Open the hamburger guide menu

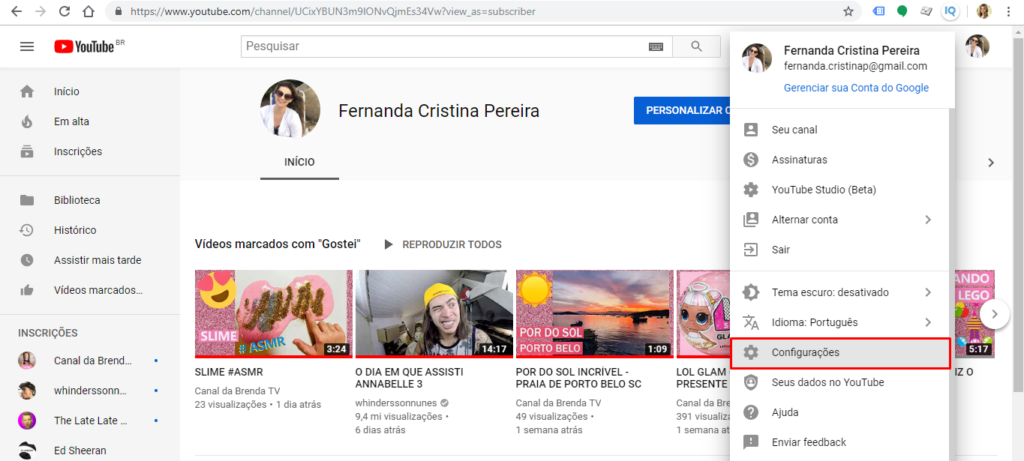pos(27,46)
